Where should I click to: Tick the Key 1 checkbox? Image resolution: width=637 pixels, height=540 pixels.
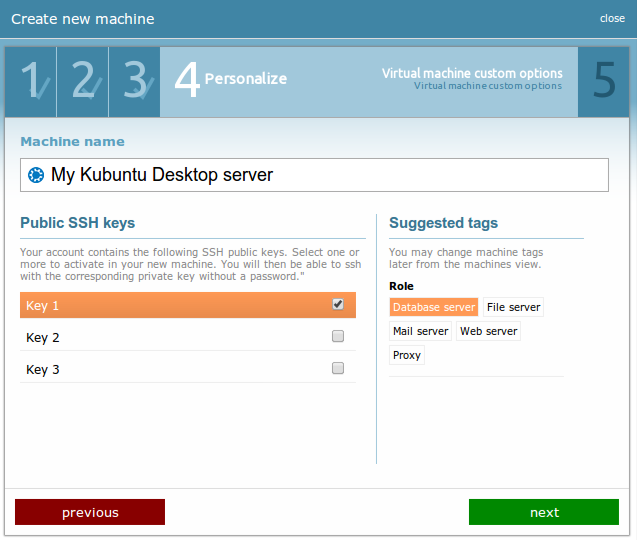click(338, 304)
